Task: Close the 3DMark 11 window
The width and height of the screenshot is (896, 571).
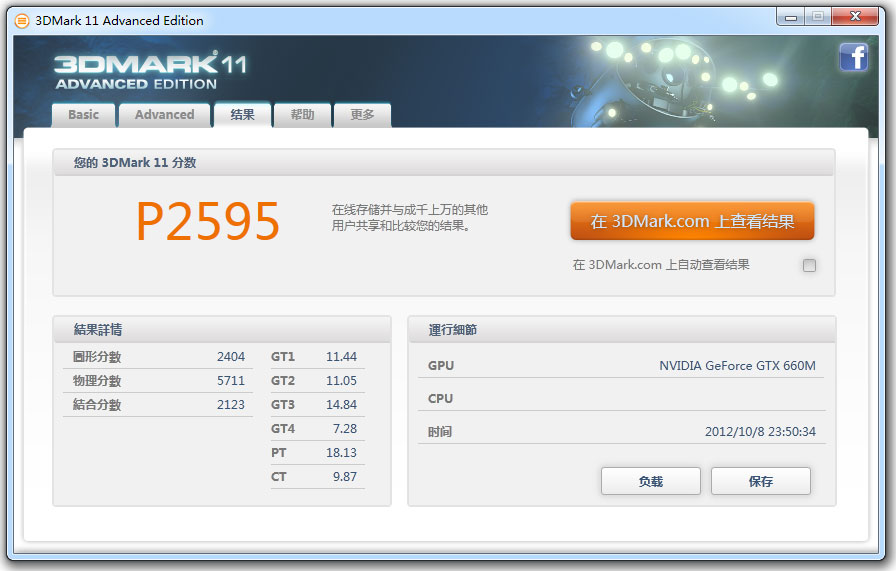Action: [858, 16]
